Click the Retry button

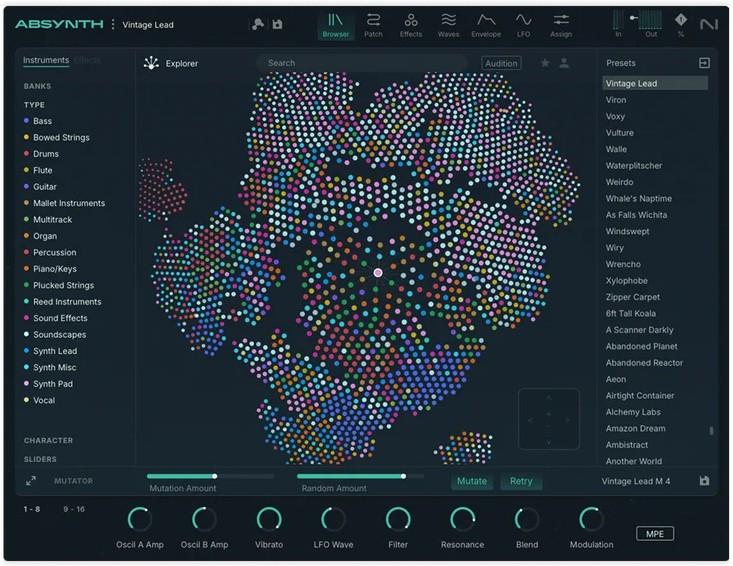point(521,481)
